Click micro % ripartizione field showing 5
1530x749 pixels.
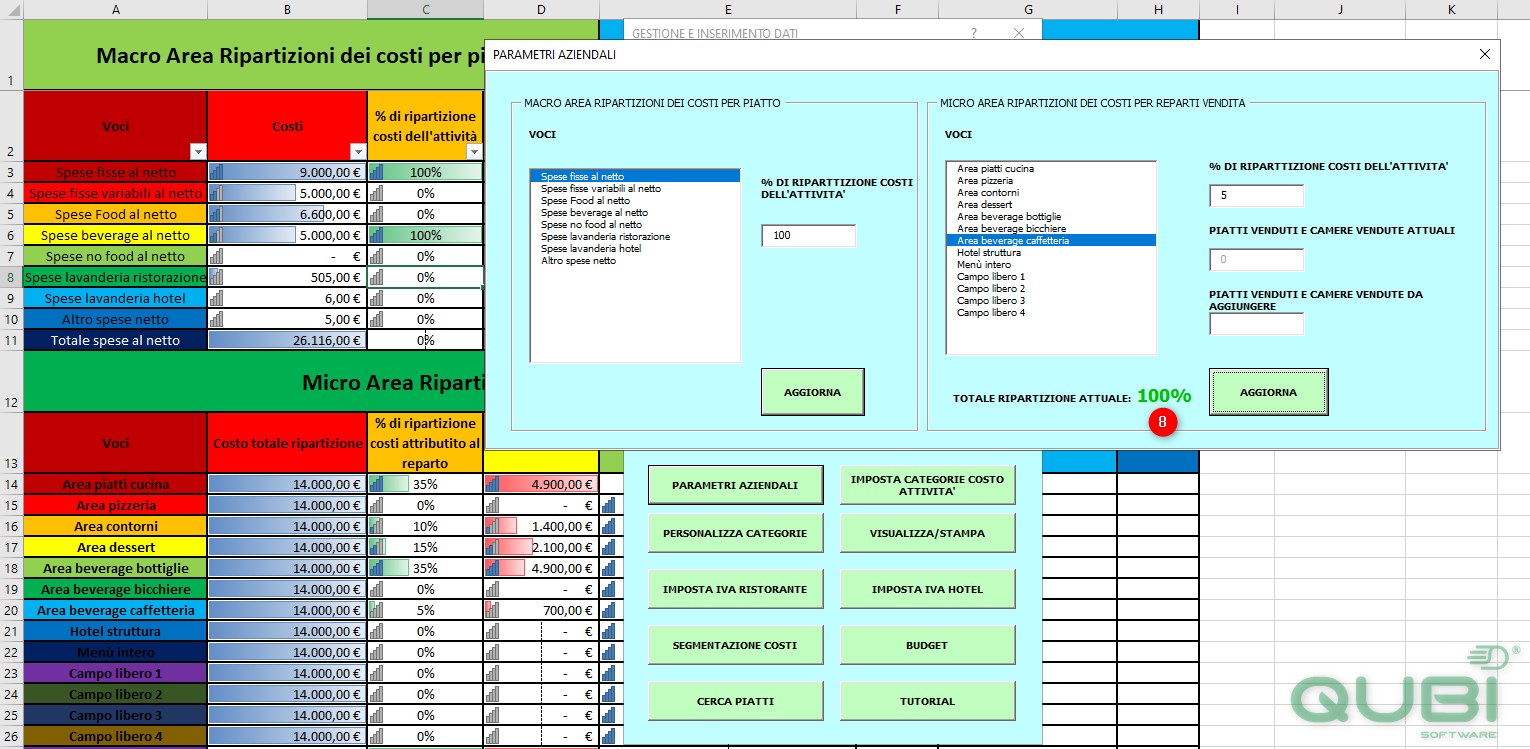point(1256,196)
